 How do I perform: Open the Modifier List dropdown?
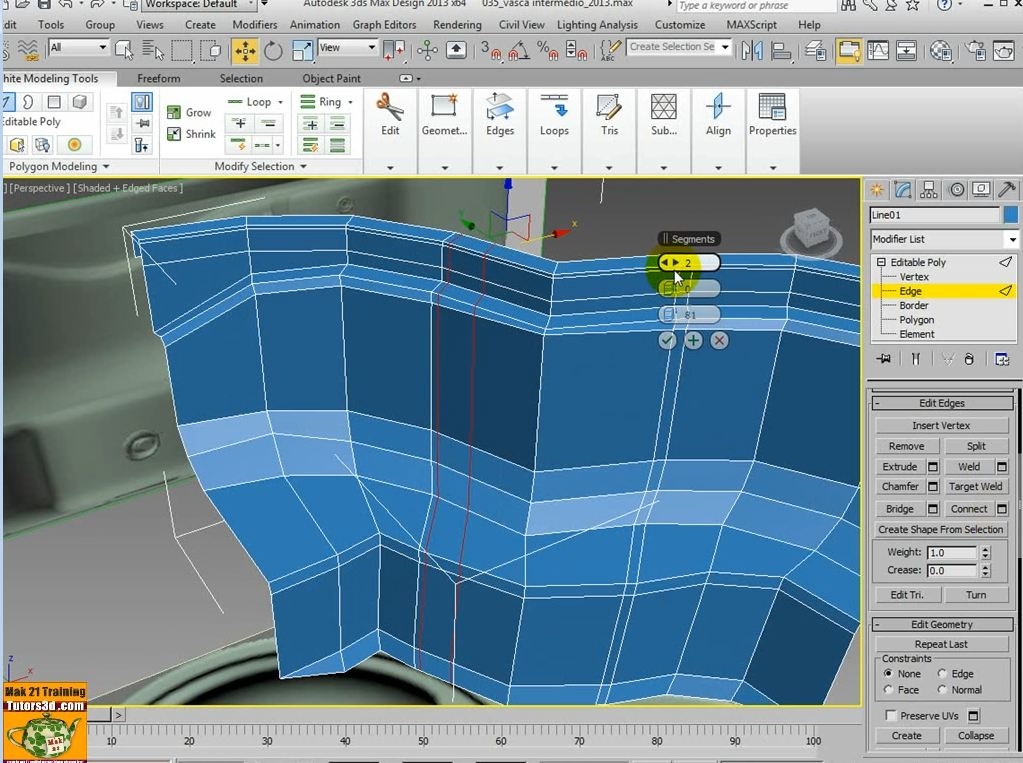(1011, 239)
